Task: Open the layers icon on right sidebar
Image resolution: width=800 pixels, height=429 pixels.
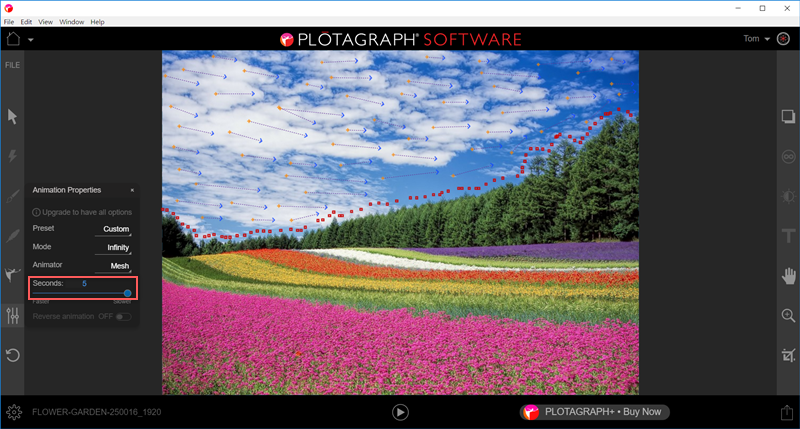Action: [788, 117]
